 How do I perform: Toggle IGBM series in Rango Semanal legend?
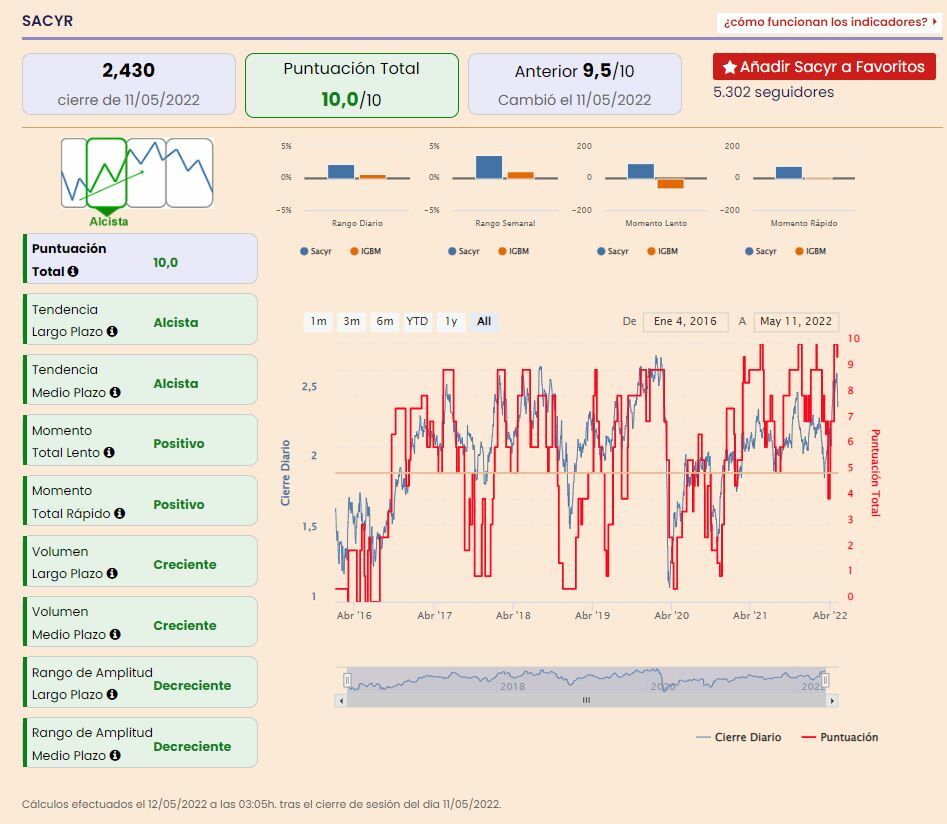(x=514, y=251)
